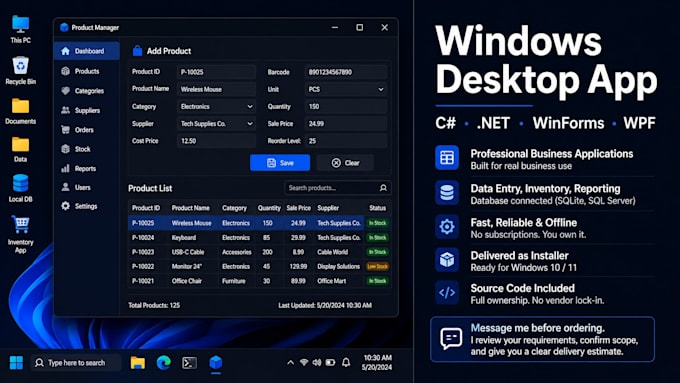Click the Cable World supplier cell
Image resolution: width=680 pixels, height=383 pixels.
[332, 252]
